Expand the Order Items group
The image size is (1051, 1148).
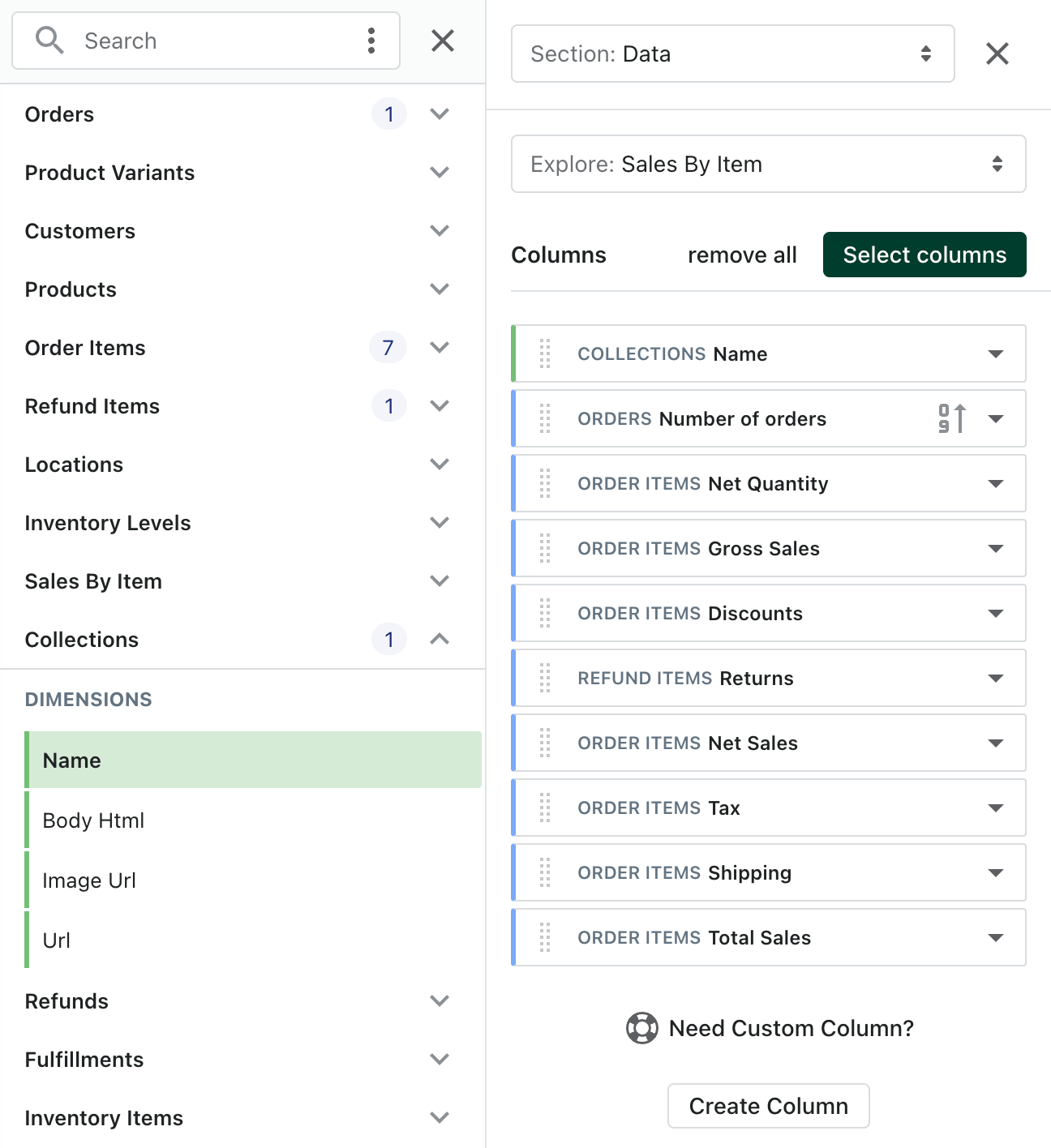440,347
